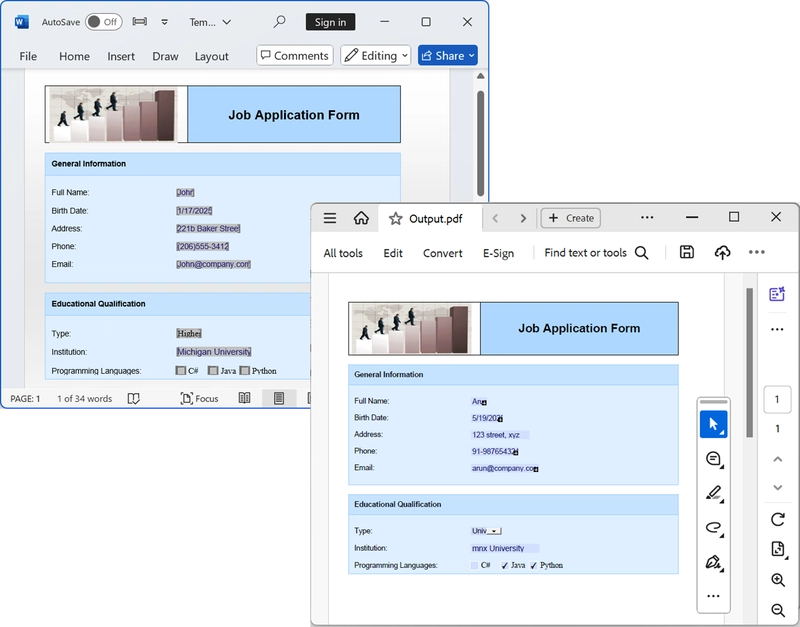Click the Home icon in Acrobat
The height and width of the screenshot is (627, 800).
361,218
